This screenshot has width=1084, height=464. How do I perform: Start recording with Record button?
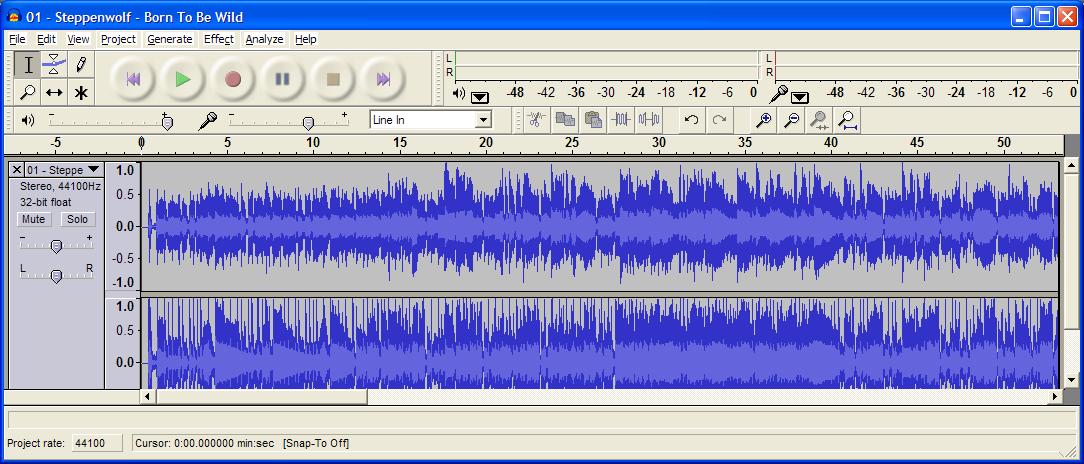[233, 79]
